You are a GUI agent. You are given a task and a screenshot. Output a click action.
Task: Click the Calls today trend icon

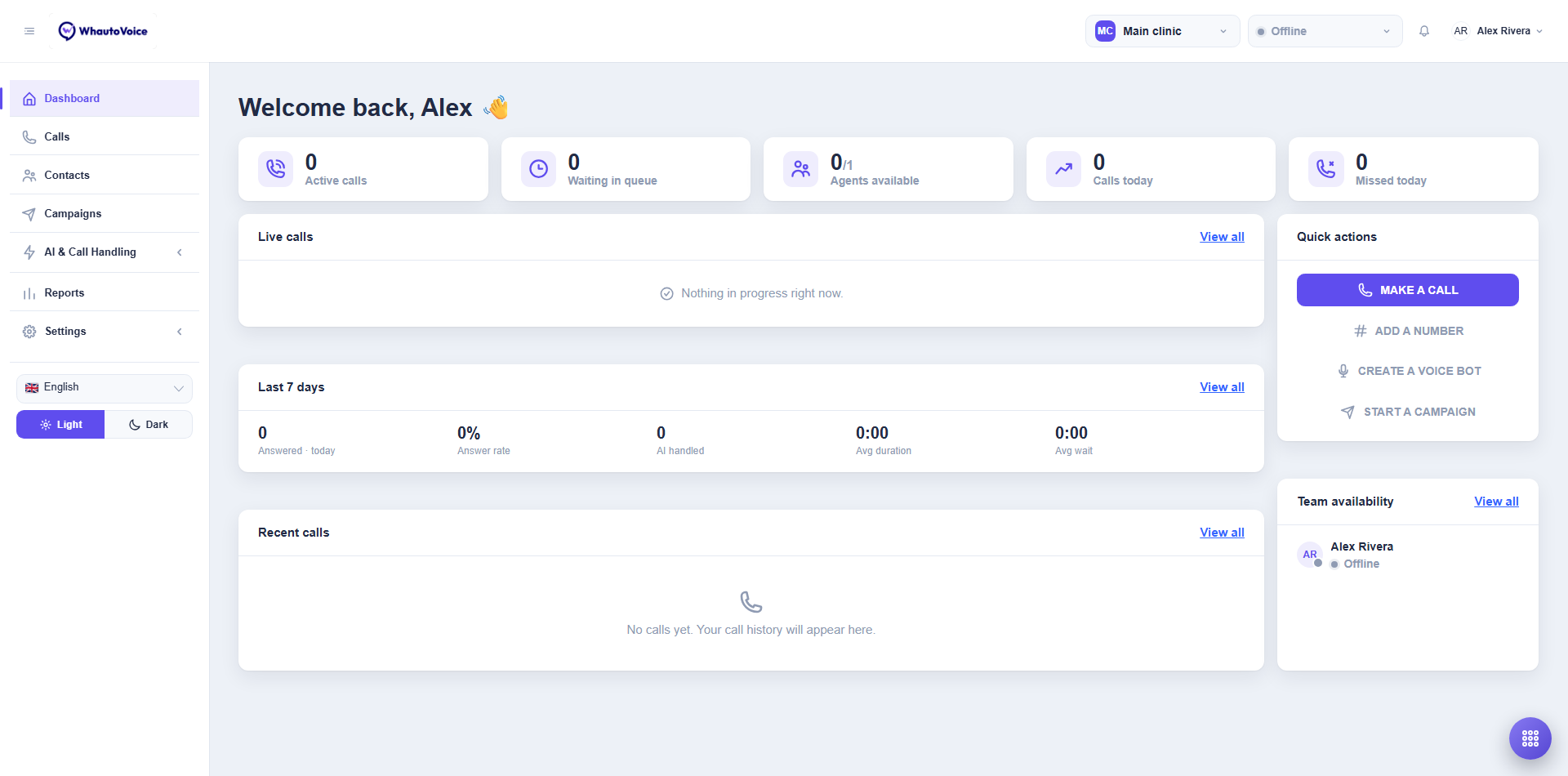[x=1064, y=169]
